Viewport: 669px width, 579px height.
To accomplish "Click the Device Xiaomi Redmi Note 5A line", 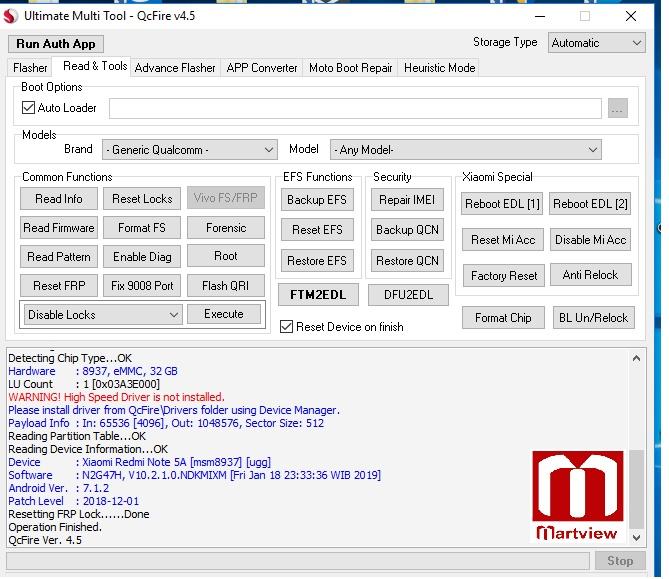I will point(140,462).
